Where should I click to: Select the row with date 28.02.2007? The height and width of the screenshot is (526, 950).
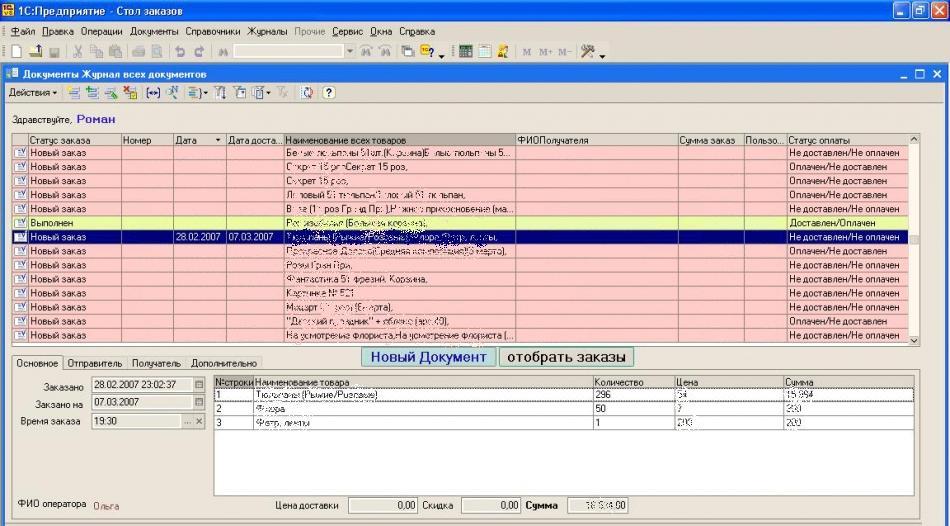click(460, 237)
